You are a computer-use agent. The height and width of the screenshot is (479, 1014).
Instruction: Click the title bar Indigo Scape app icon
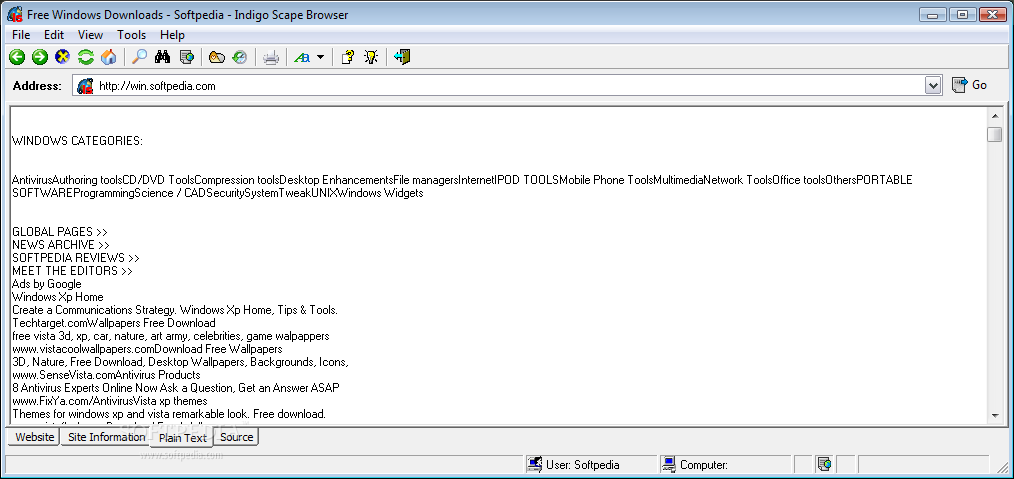click(15, 14)
